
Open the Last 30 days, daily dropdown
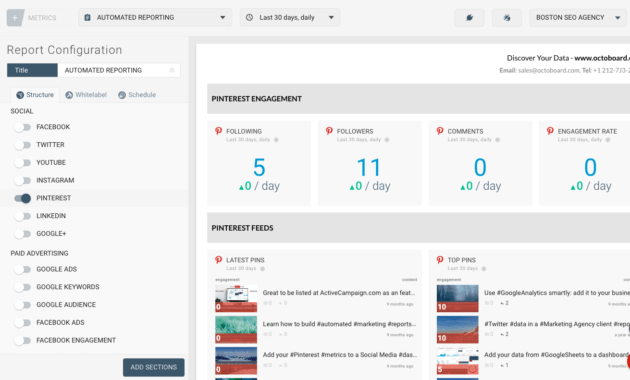[x=290, y=18]
